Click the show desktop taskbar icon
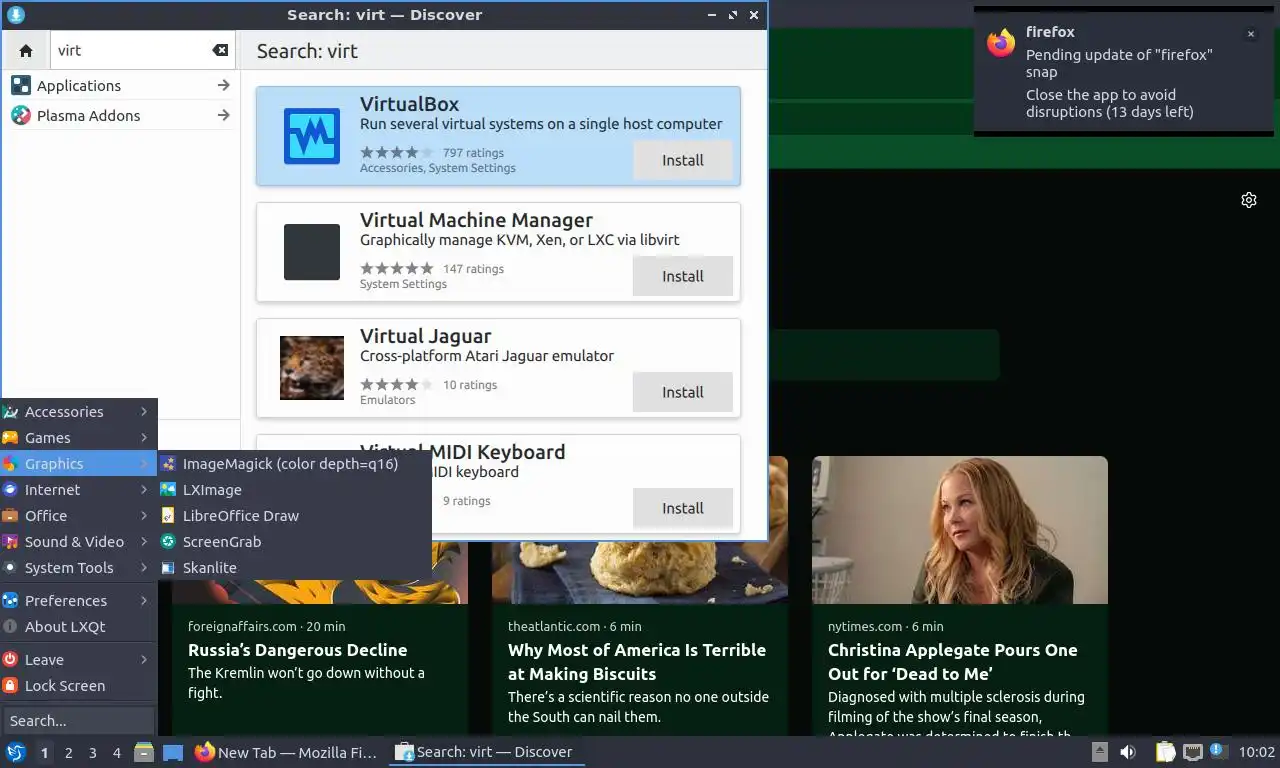This screenshot has width=1280, height=768. [173, 752]
